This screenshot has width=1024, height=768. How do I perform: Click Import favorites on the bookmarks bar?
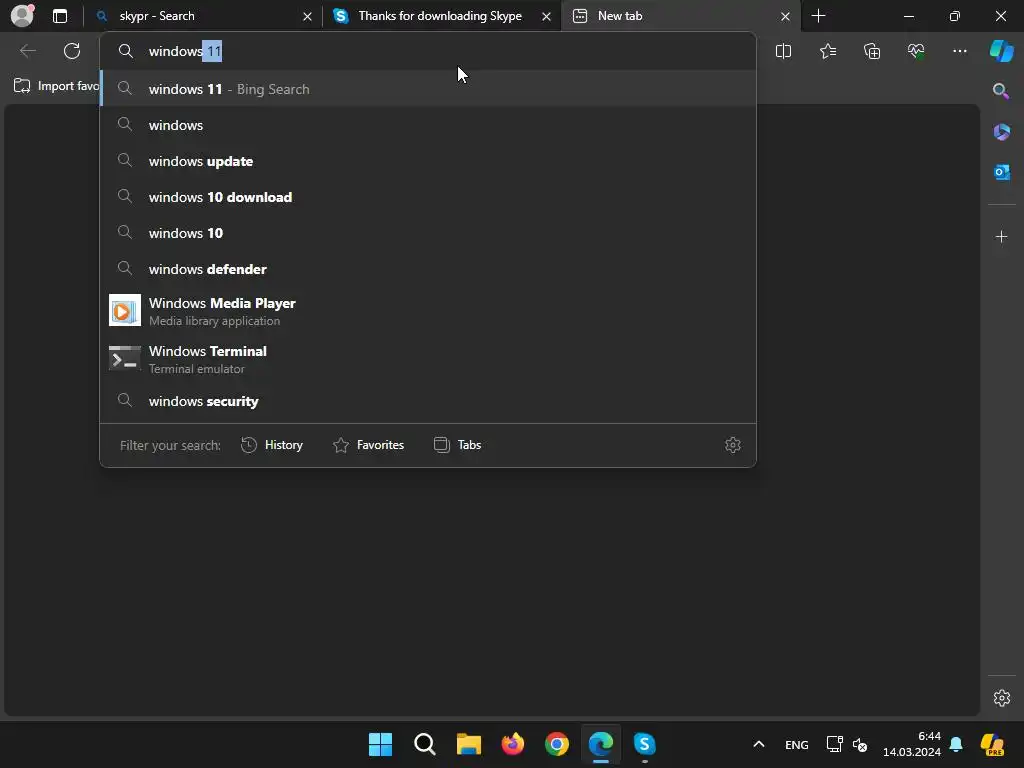(56, 86)
